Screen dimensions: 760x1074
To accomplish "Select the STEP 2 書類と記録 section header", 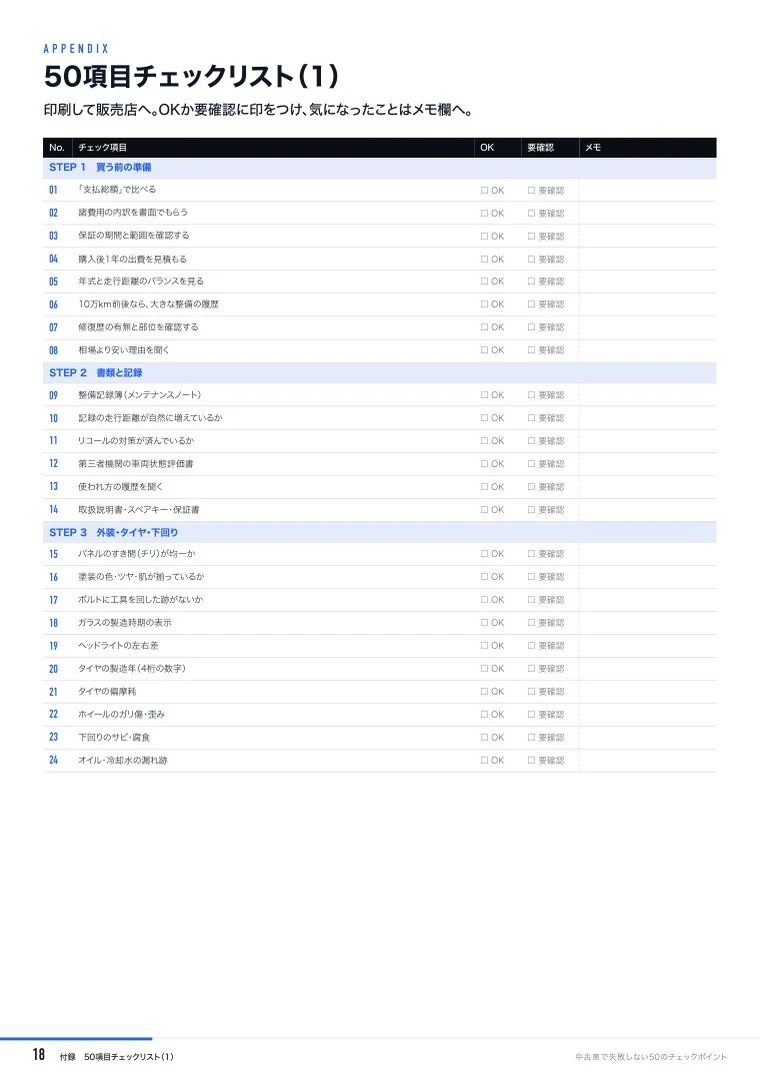I will click(x=379, y=373).
